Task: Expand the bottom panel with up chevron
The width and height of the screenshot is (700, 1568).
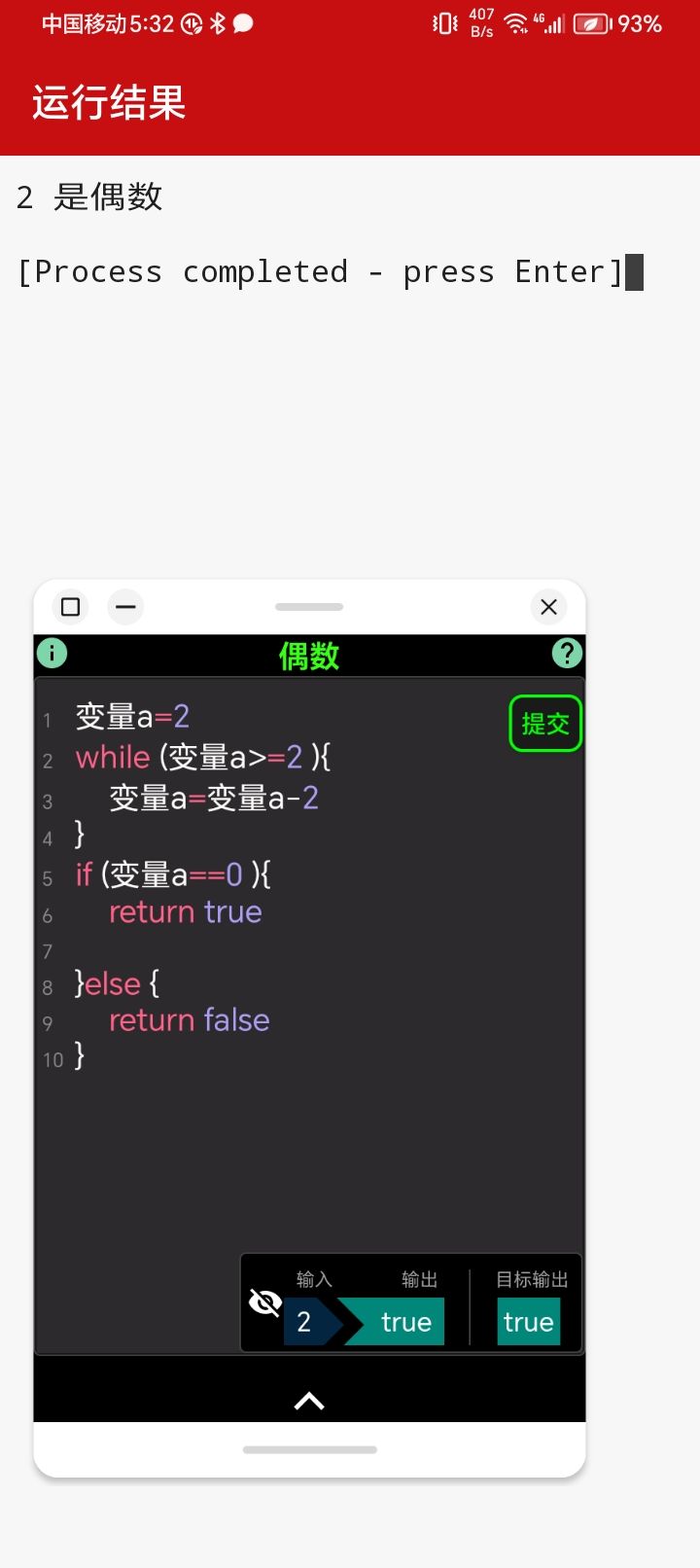Action: click(x=309, y=1401)
